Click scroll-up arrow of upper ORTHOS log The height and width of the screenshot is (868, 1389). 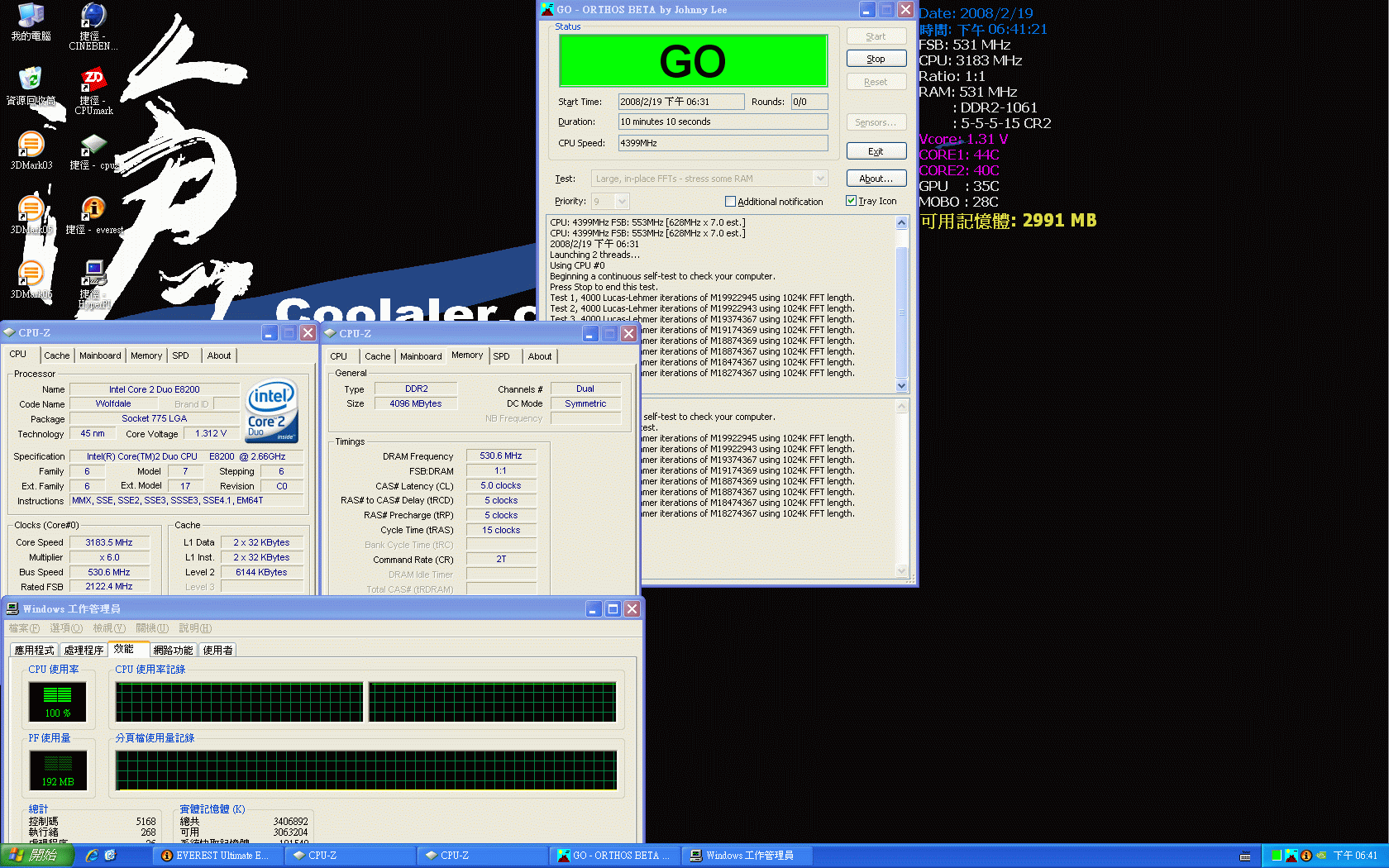901,222
